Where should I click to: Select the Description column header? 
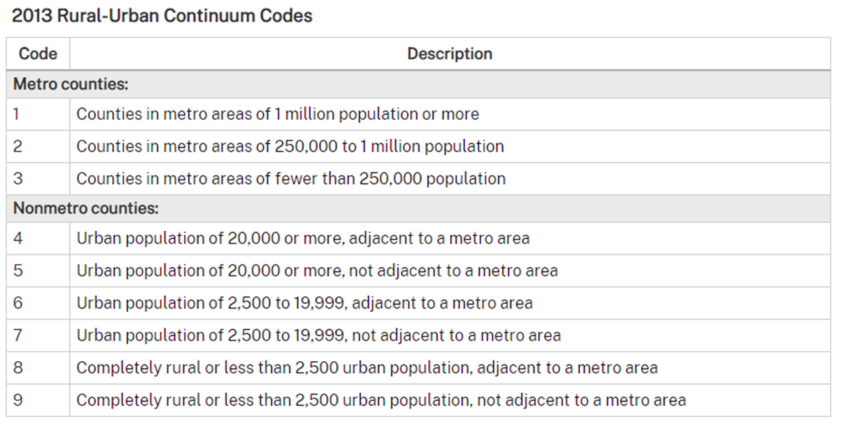[x=450, y=54]
